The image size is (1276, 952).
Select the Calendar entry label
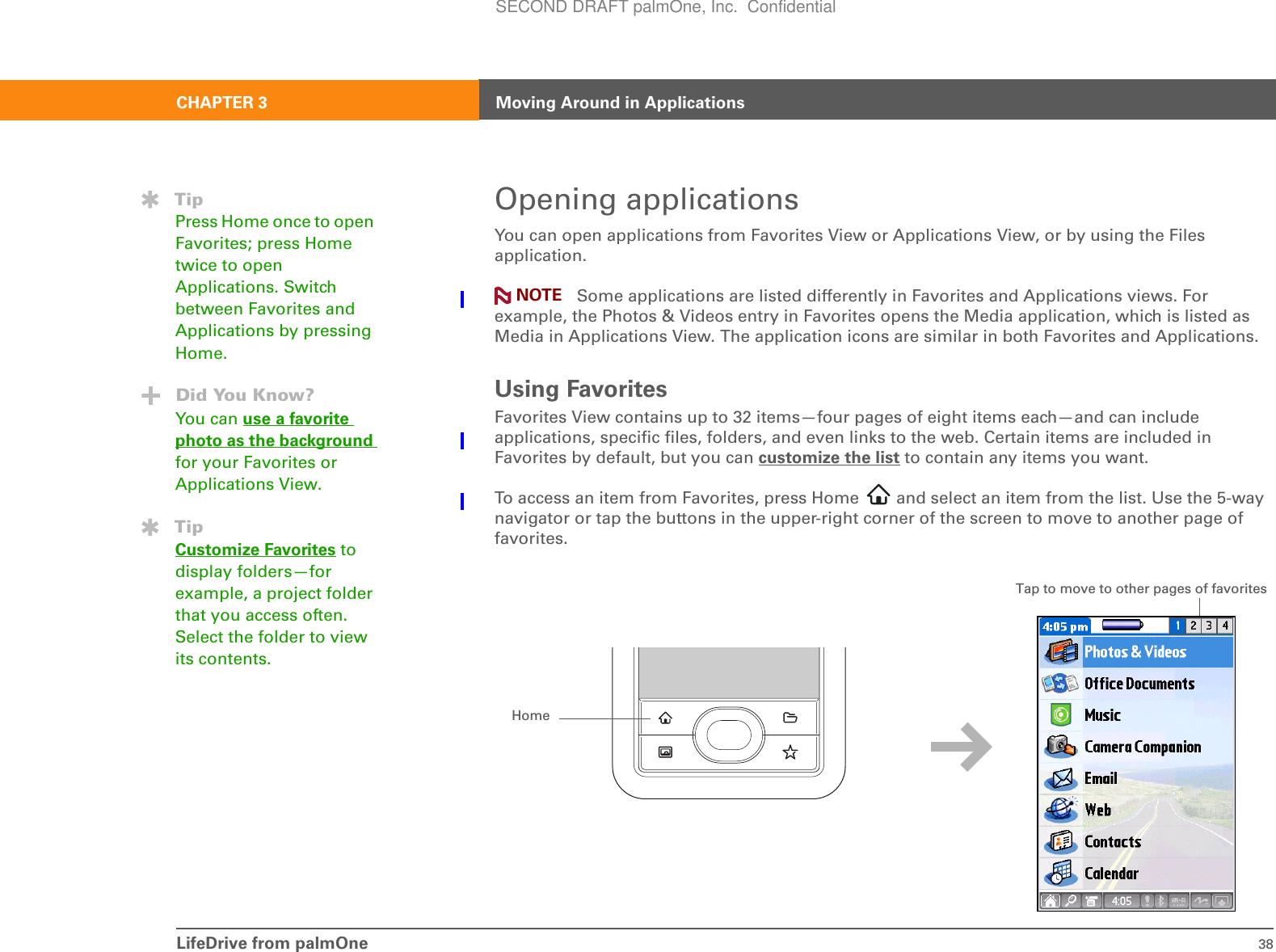(1111, 873)
